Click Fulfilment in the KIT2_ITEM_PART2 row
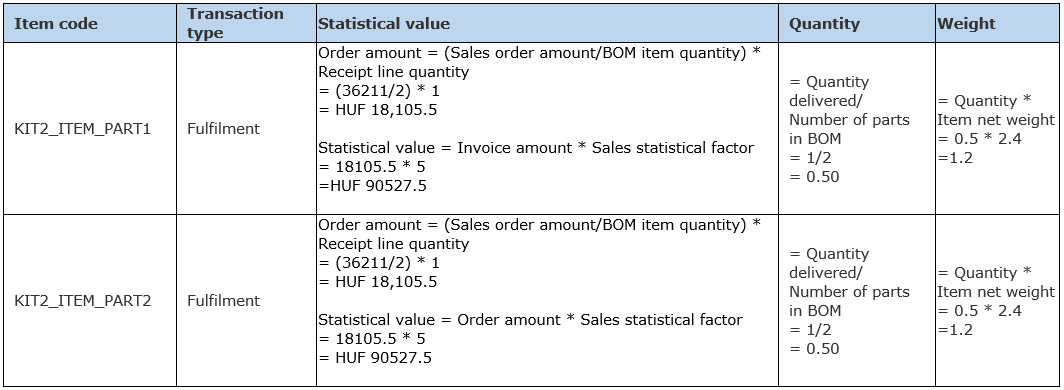 (x=223, y=300)
